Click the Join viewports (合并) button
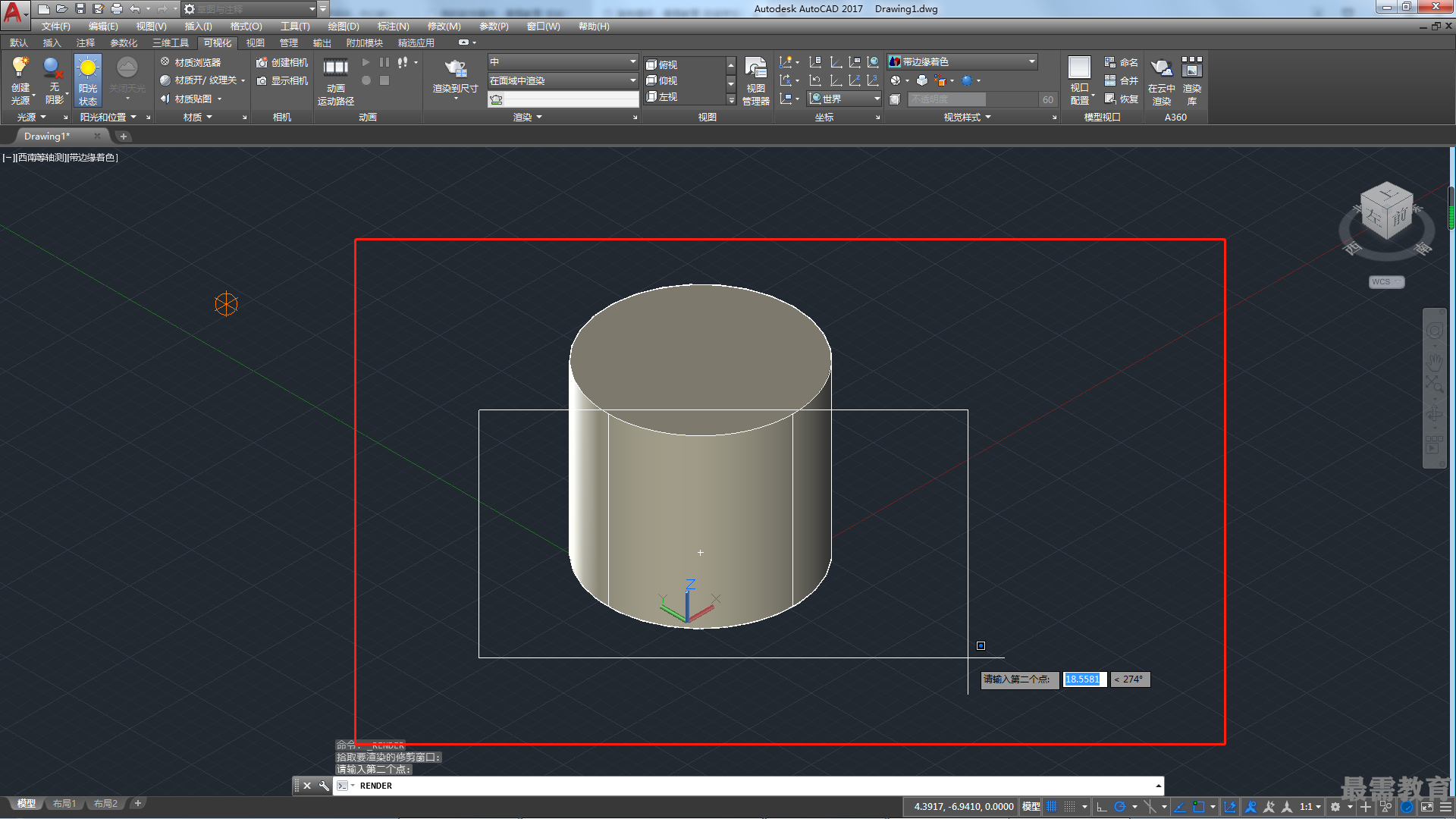Screen dimensions: 1456x819 click(x=1121, y=80)
